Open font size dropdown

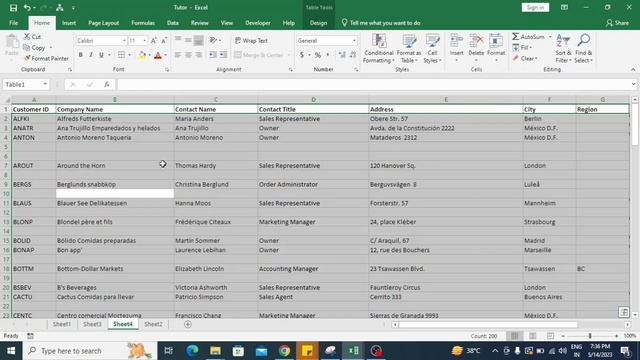(144, 40)
